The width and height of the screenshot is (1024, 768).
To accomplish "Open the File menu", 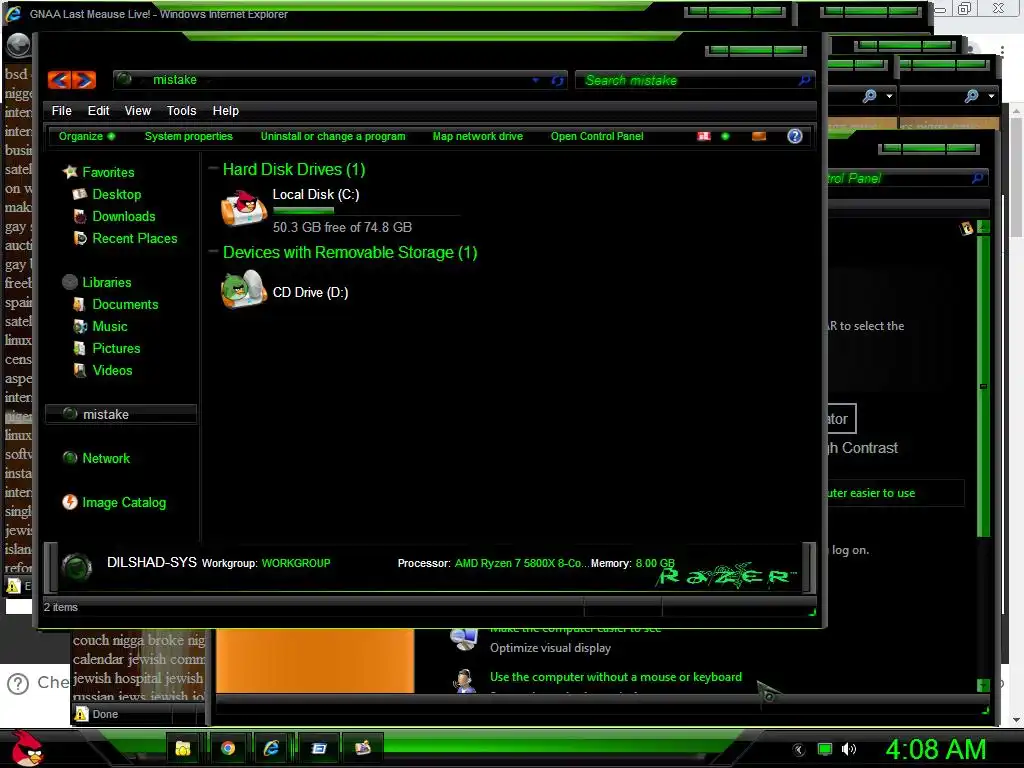I will point(61,110).
